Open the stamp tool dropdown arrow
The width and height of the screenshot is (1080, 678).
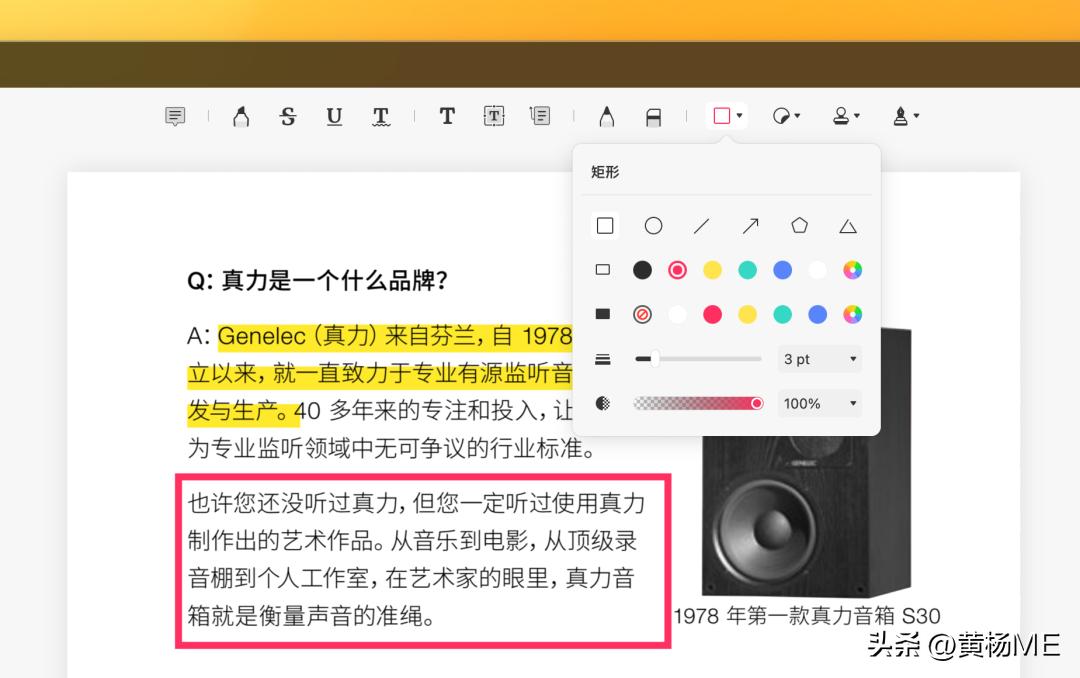[858, 115]
